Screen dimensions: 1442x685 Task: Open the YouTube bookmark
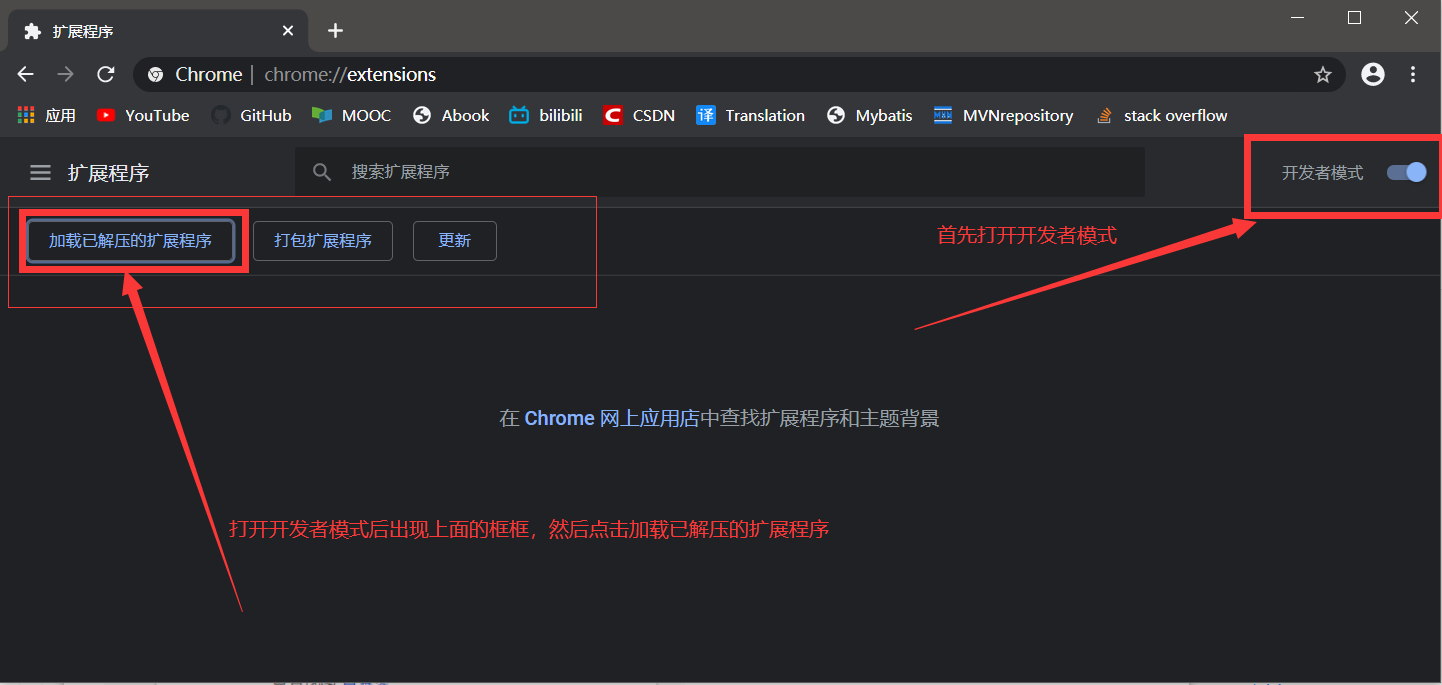[143, 115]
